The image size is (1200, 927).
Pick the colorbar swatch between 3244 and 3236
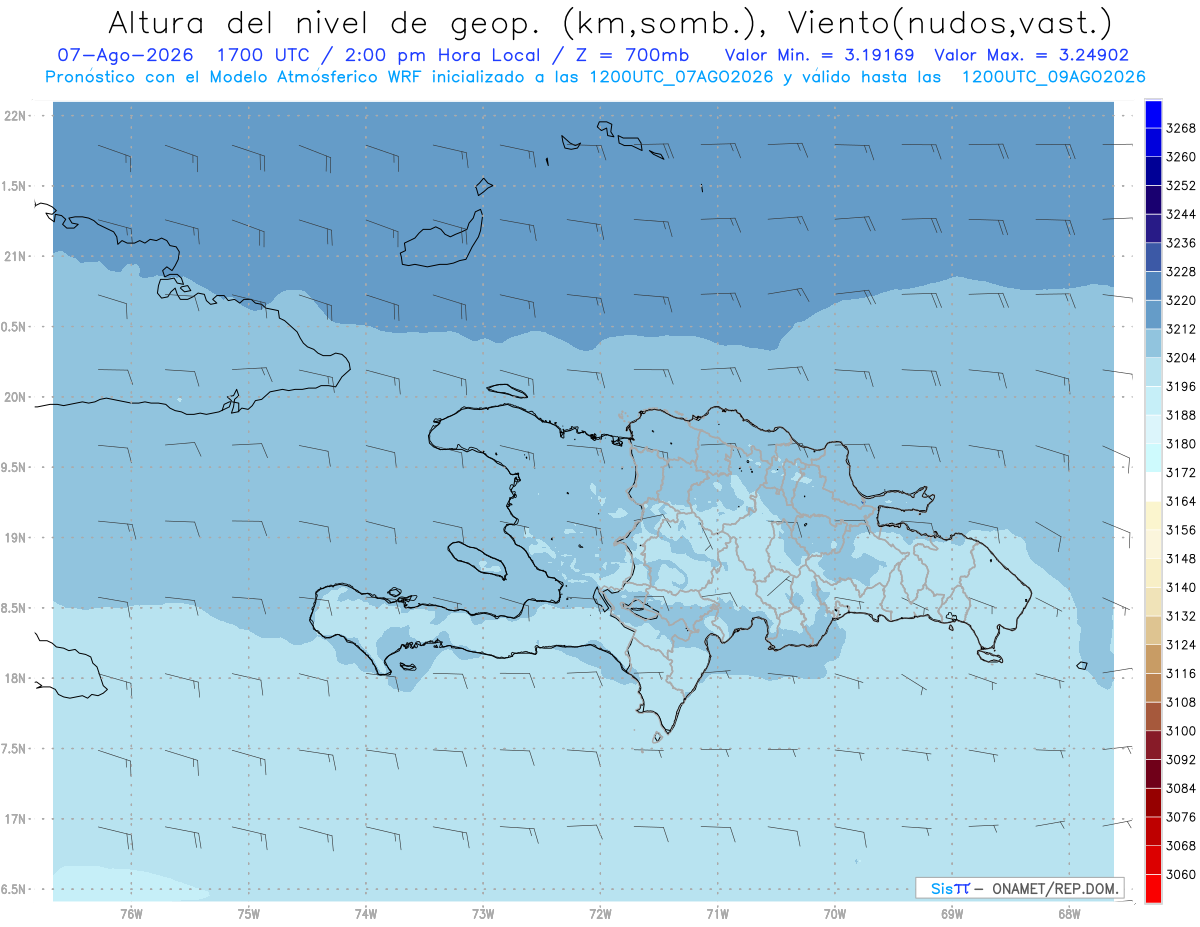[1152, 229]
